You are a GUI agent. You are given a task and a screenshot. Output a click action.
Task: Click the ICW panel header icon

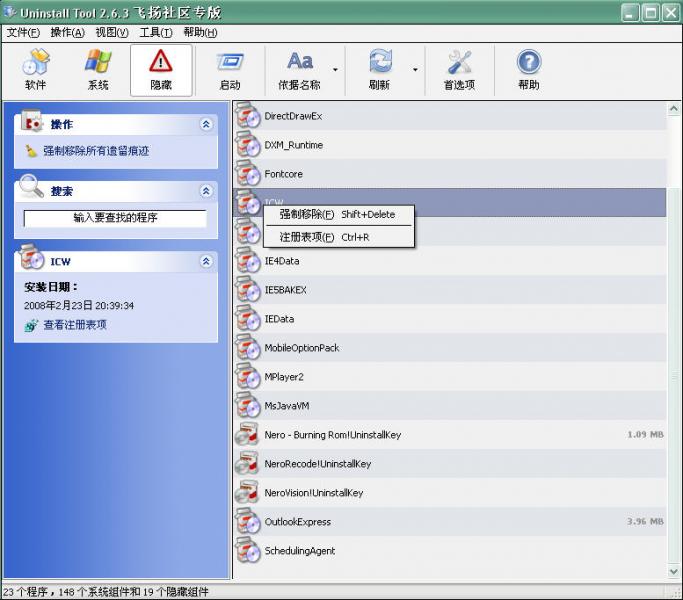[31, 257]
